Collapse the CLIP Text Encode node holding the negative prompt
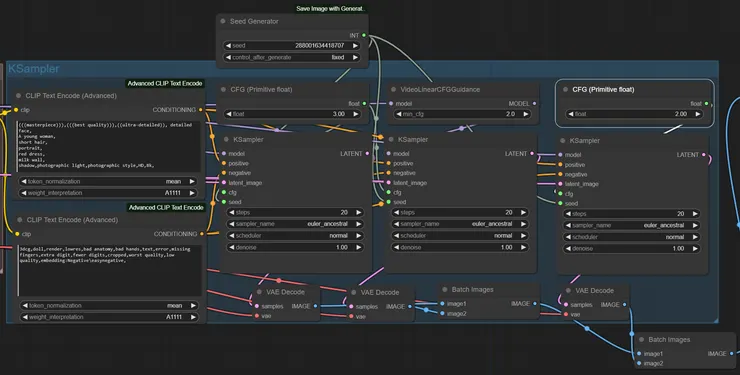 [x=19, y=220]
